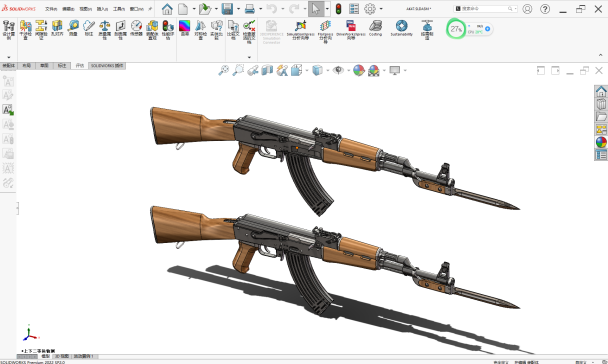Image resolution: width=608 pixels, height=364 pixels.
Task: Open the Hole Alignment tool
Action: [57, 28]
